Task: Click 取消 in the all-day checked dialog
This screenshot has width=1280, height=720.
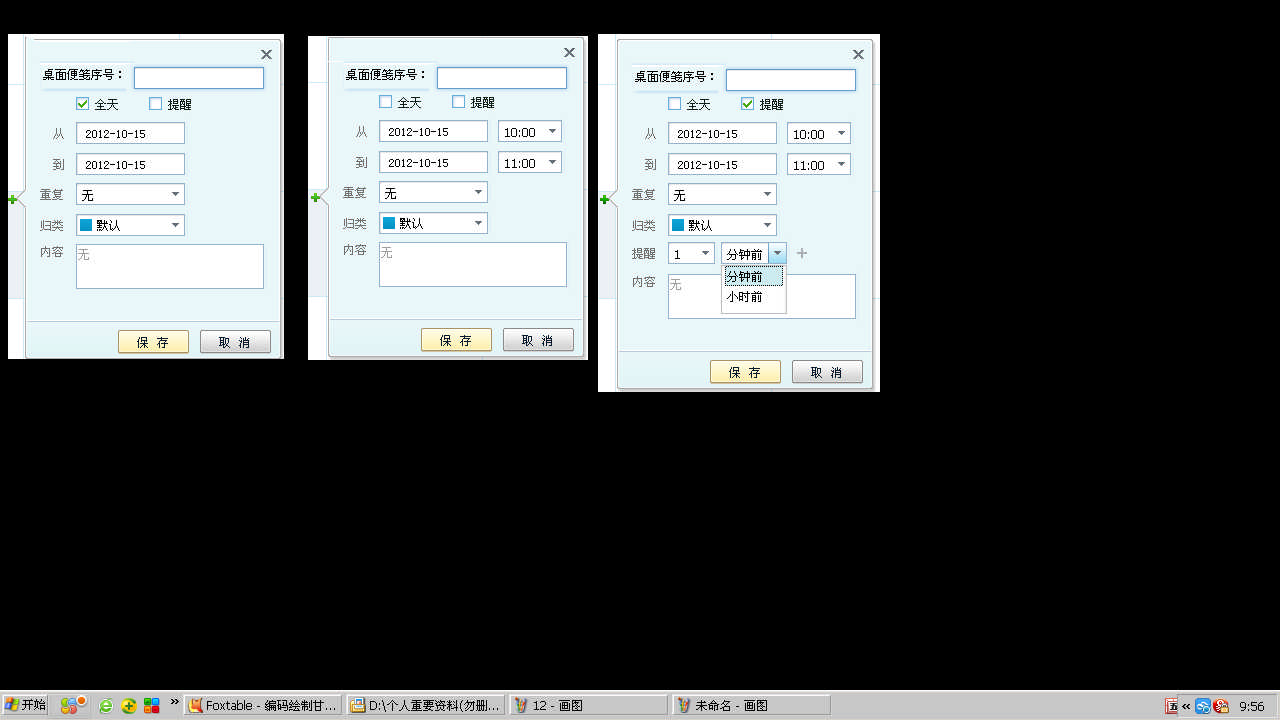Action: (x=235, y=342)
